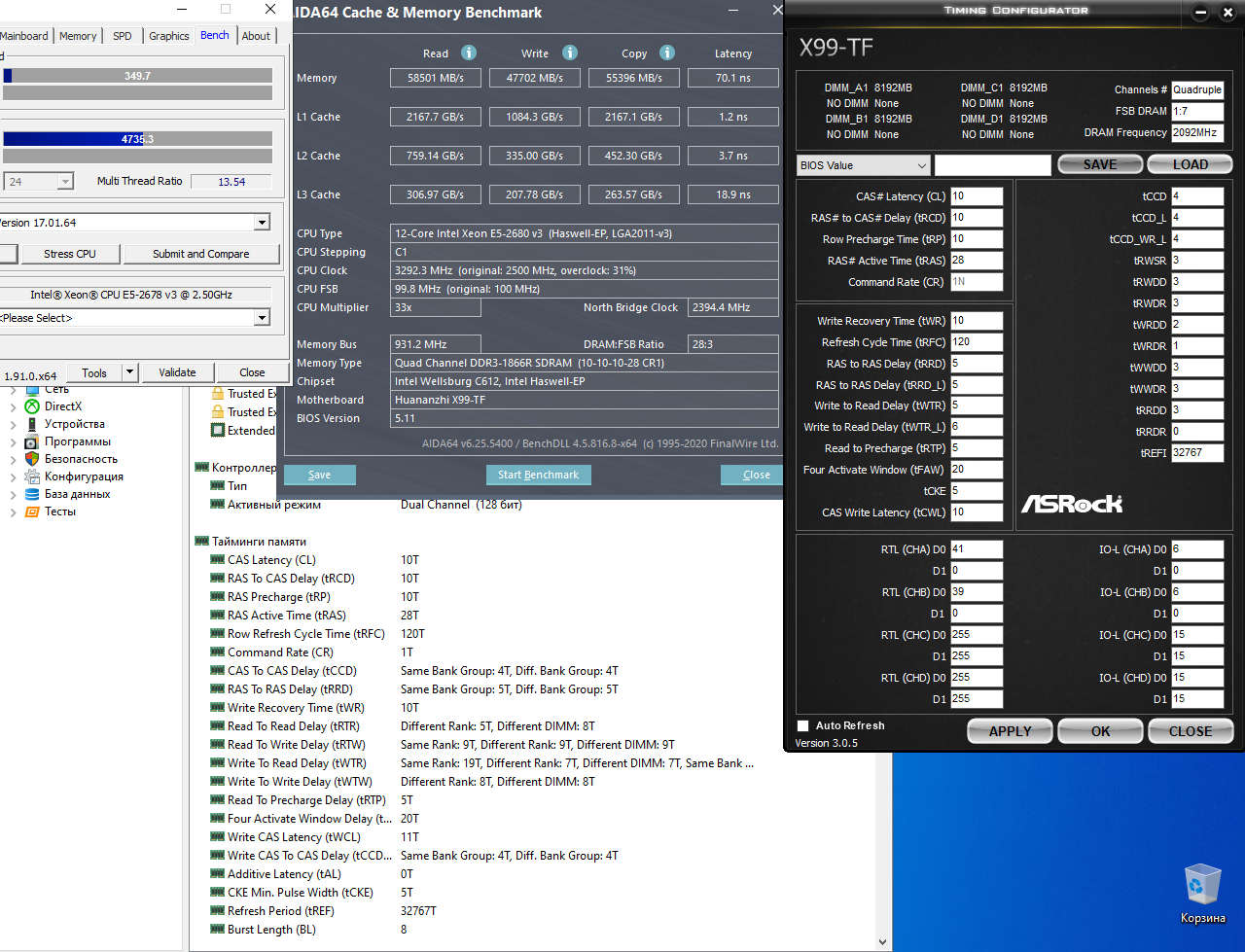Click the Command Rate (CR) field
Viewport: 1245px width, 952px height.
(x=977, y=282)
